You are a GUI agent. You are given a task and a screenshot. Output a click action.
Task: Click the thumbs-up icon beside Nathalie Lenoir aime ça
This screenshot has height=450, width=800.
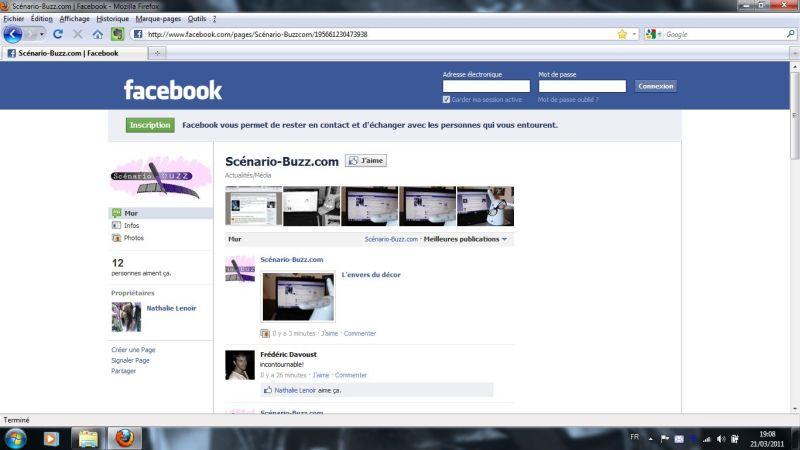click(x=268, y=390)
